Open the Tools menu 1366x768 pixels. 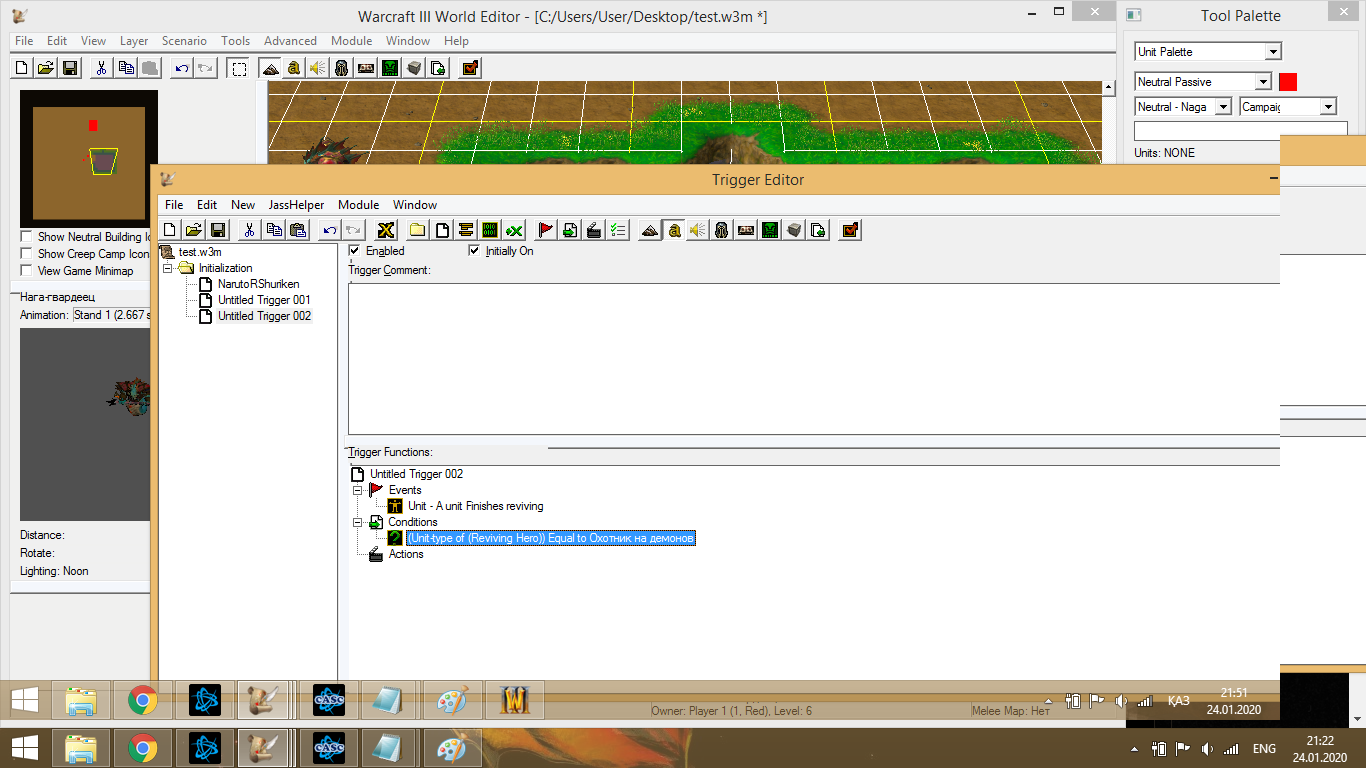(235, 41)
